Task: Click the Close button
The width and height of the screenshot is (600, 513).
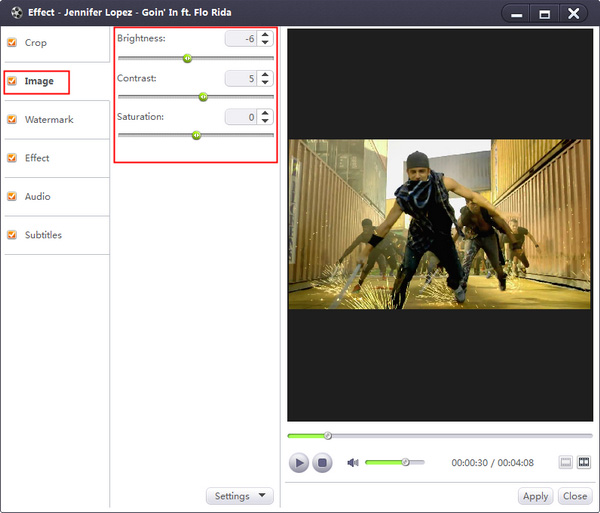Action: tap(575, 496)
